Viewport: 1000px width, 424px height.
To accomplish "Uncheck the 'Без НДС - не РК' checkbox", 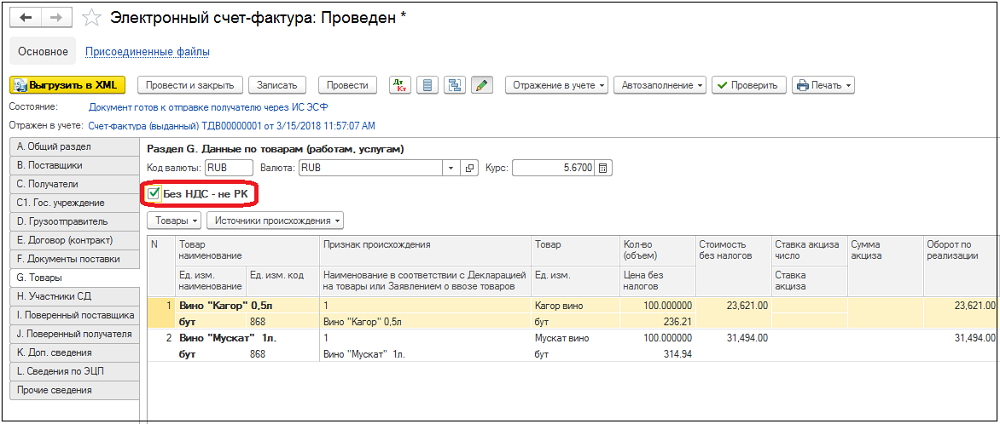I will click(154, 193).
